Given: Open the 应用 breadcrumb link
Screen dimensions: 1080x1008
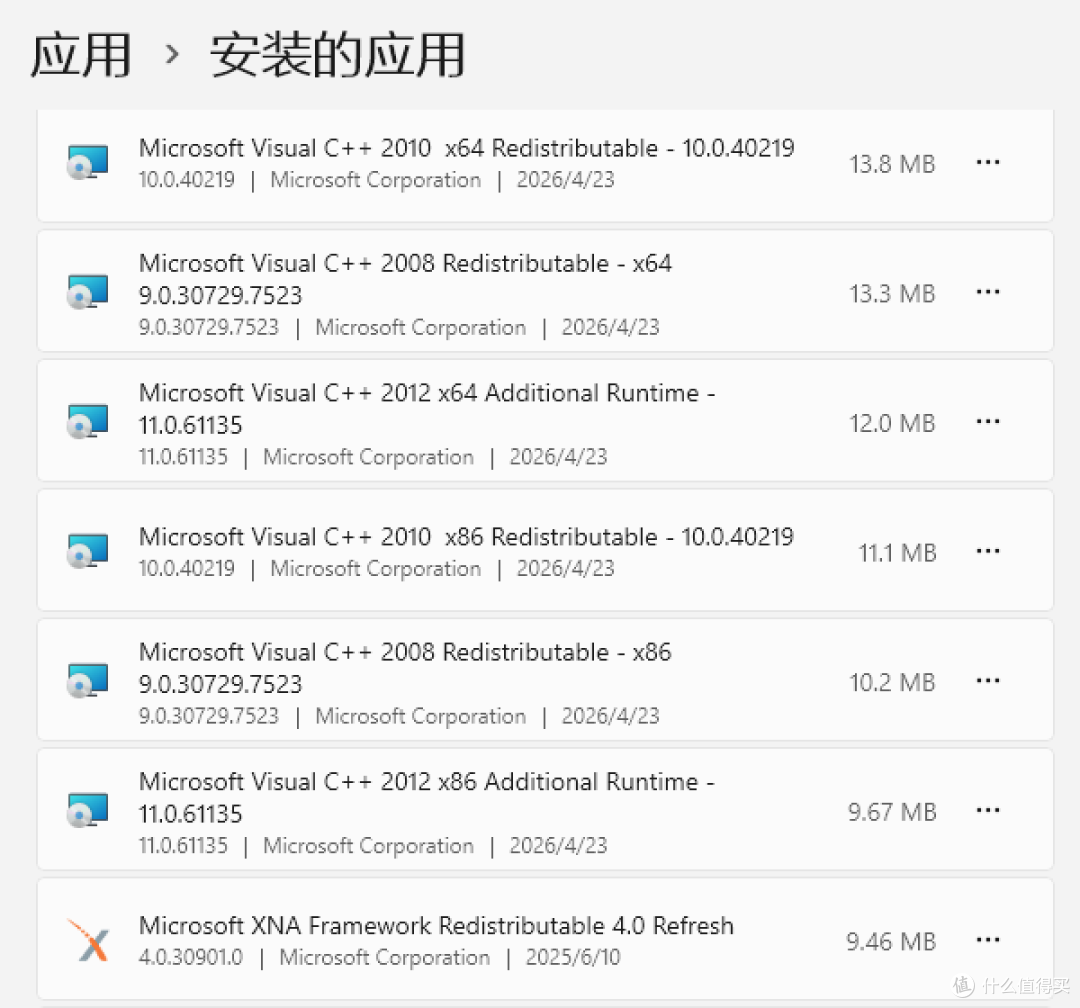Looking at the screenshot, I should (81, 54).
